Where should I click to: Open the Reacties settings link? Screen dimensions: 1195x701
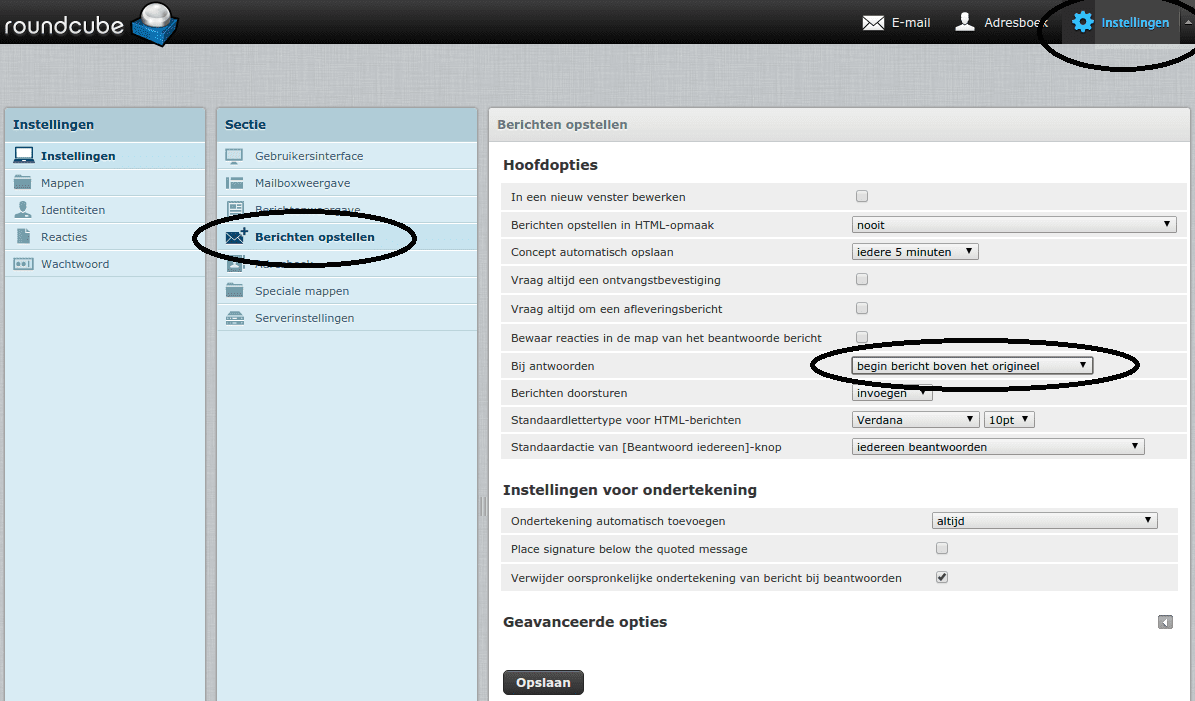coord(64,237)
